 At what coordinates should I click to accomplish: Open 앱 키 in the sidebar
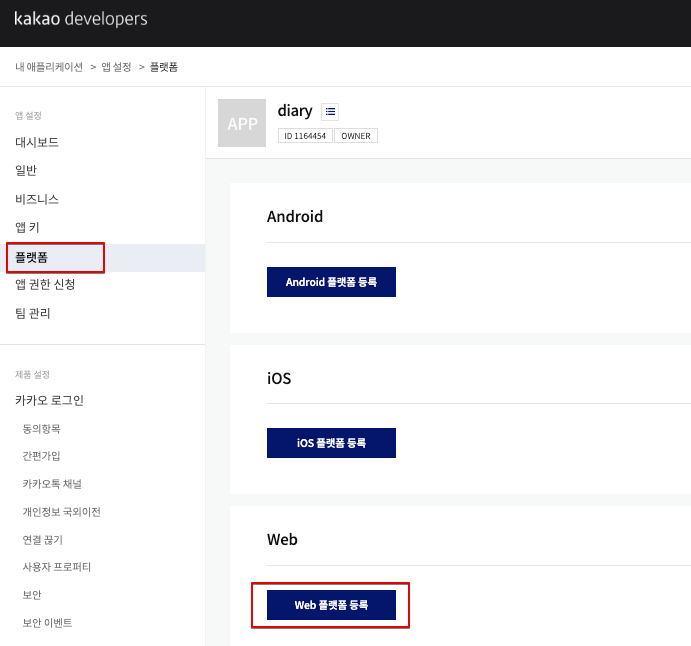pos(27,227)
